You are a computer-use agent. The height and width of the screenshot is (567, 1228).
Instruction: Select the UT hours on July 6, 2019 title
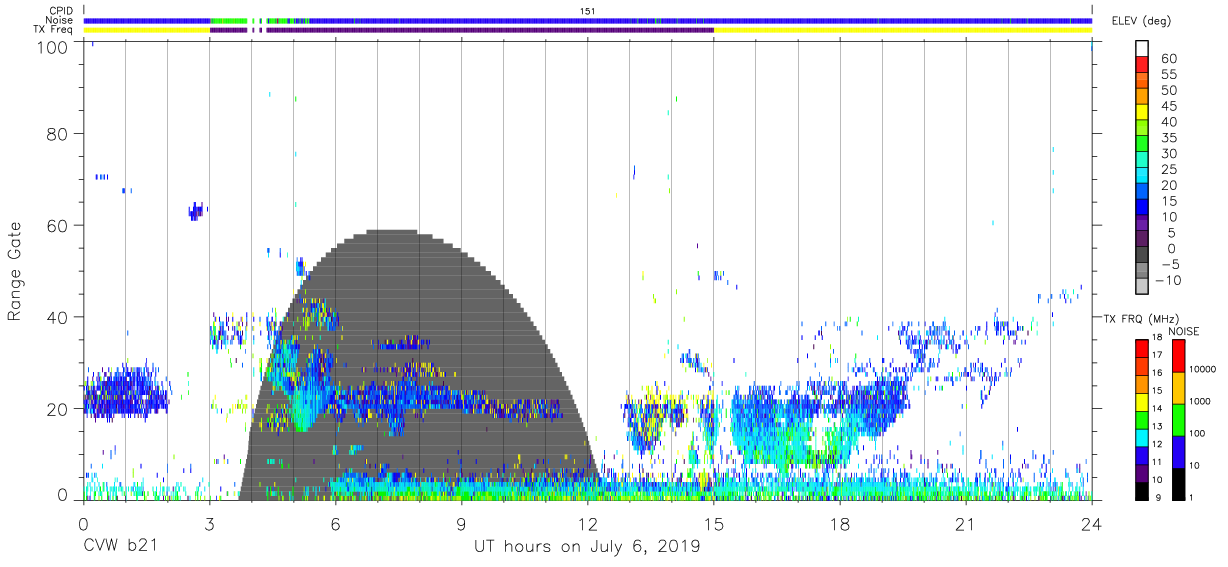[587, 547]
